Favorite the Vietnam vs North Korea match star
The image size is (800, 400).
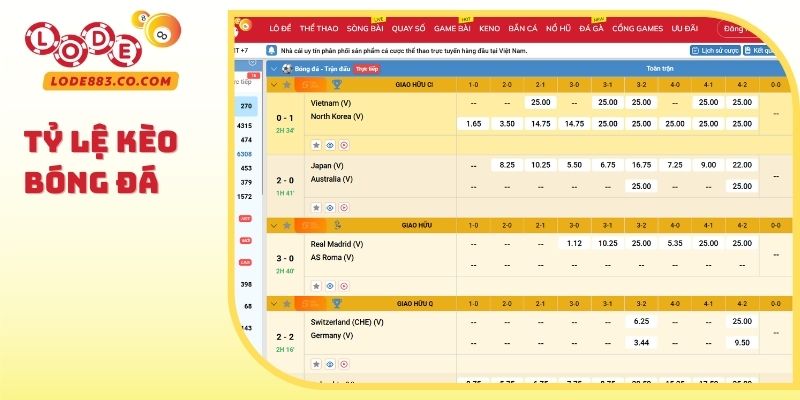click(x=316, y=145)
